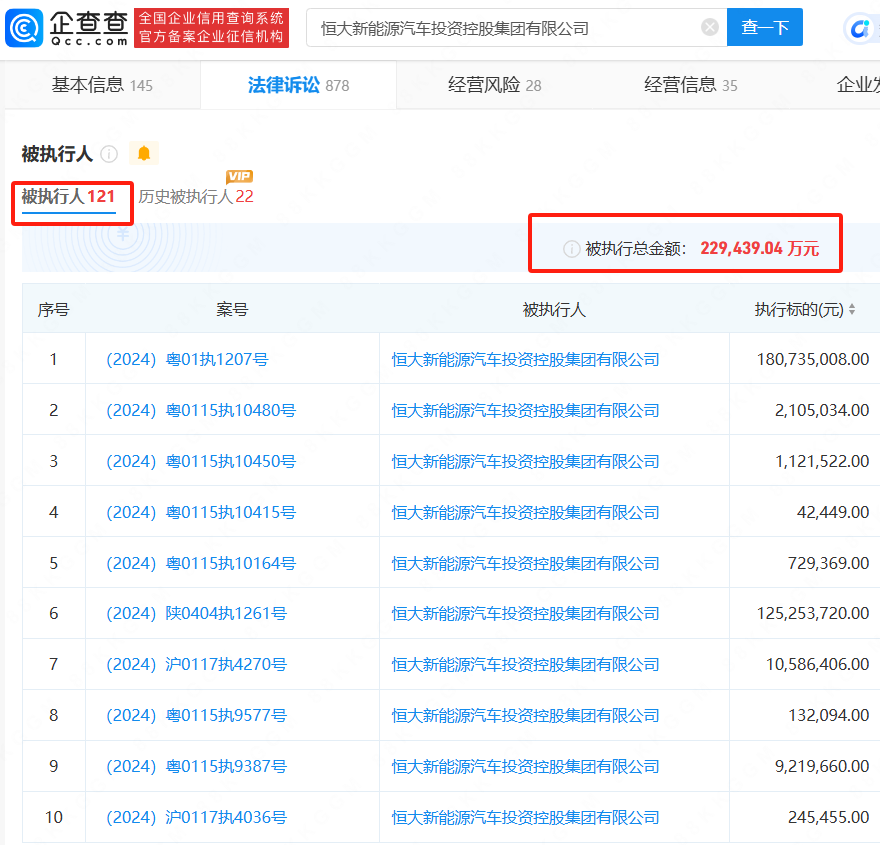Switch to 历史被执行人 22 sub-tab
Viewport: 880px width, 845px height.
(196, 196)
